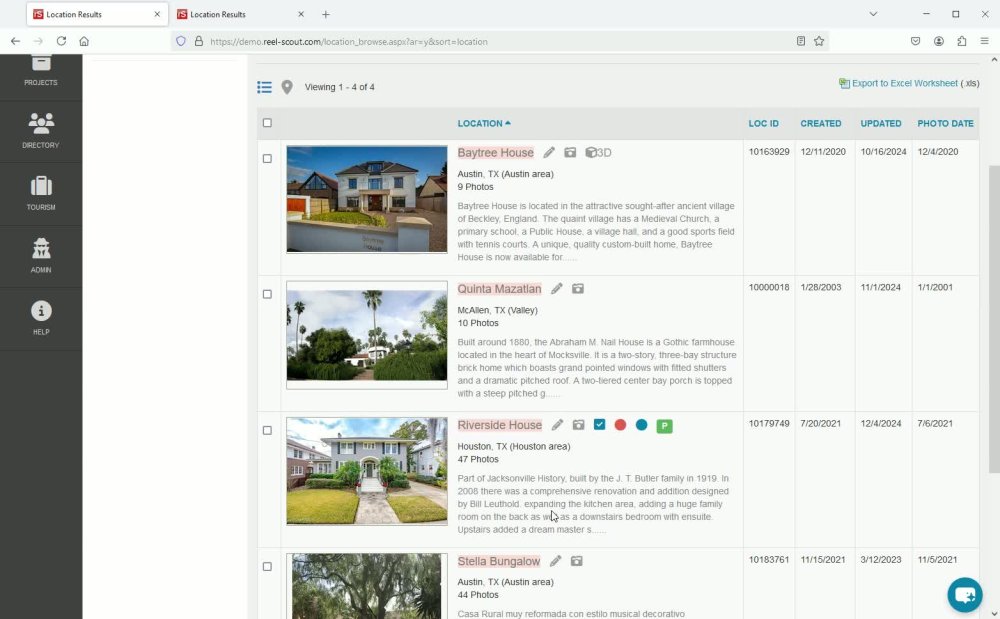Screen dimensions: 1000x619
Task: Select 'McAllen, TX (Valley)' text
Action: point(497,310)
